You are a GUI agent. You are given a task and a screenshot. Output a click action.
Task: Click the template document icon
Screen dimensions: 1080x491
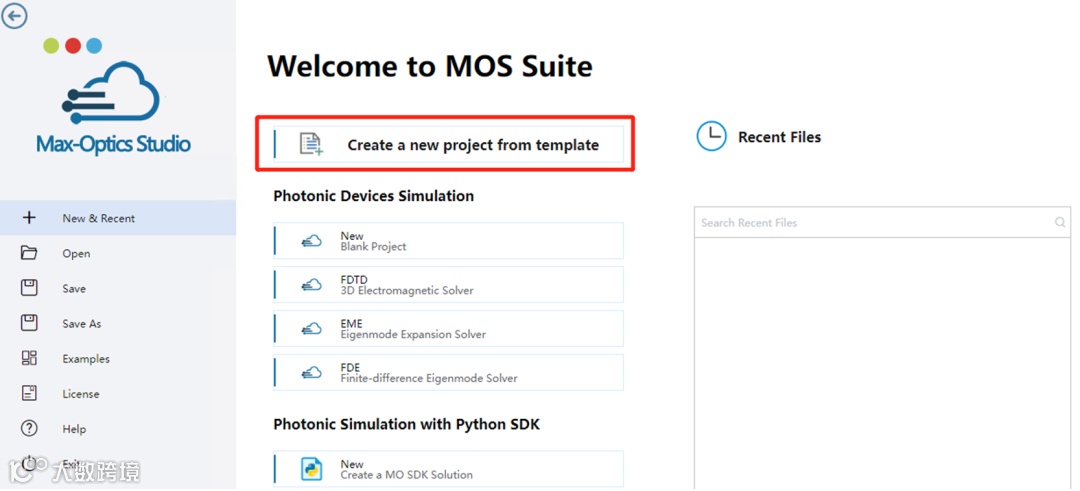pyautogui.click(x=311, y=144)
